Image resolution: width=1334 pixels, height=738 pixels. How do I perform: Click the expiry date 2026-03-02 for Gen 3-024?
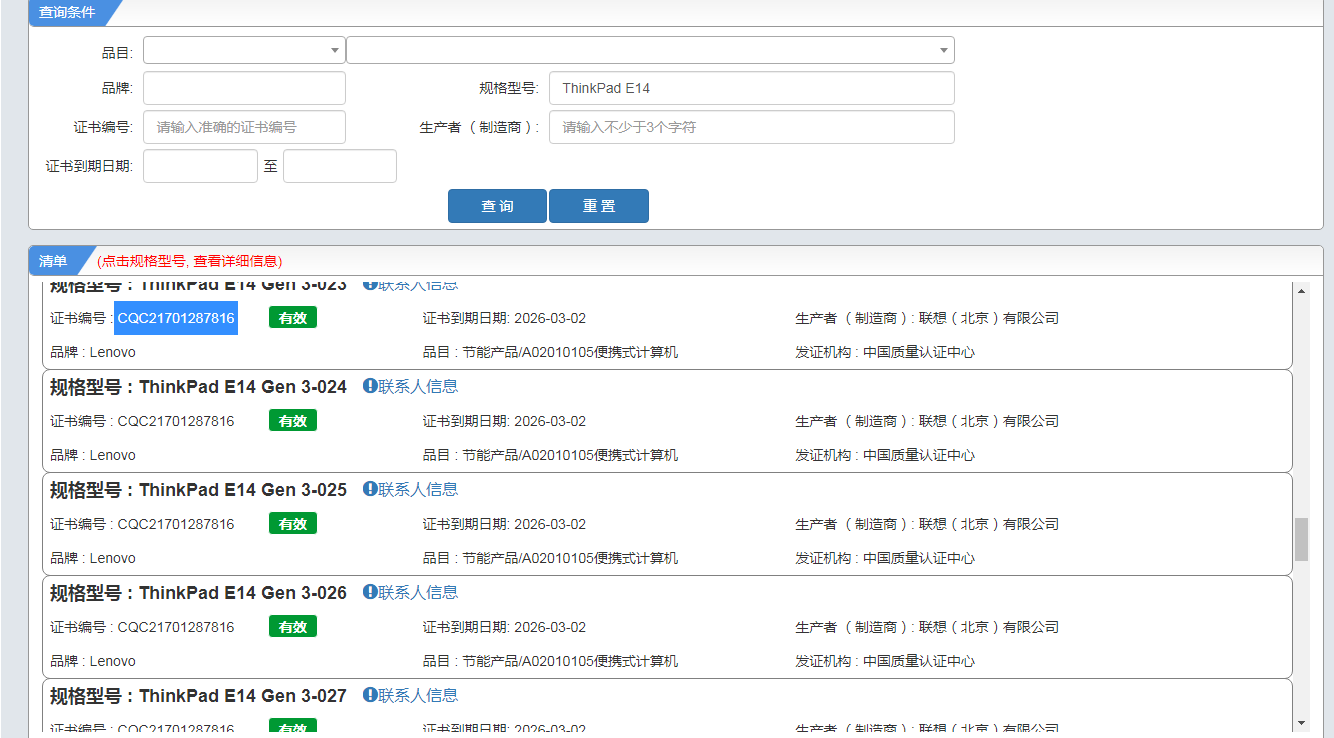(x=550, y=421)
